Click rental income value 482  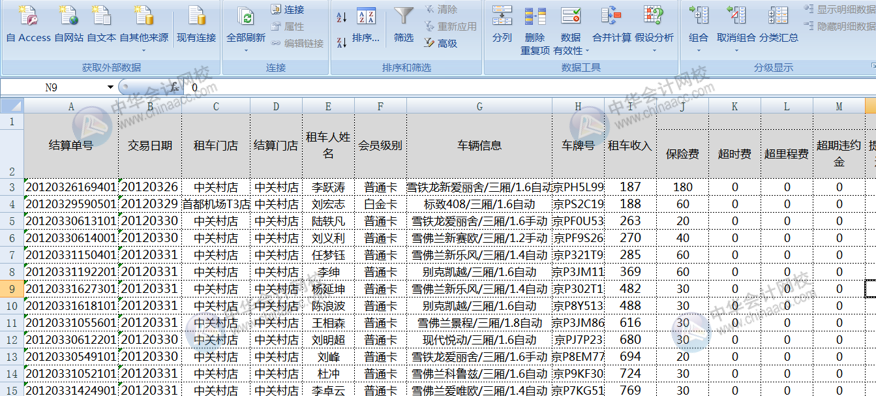630,289
